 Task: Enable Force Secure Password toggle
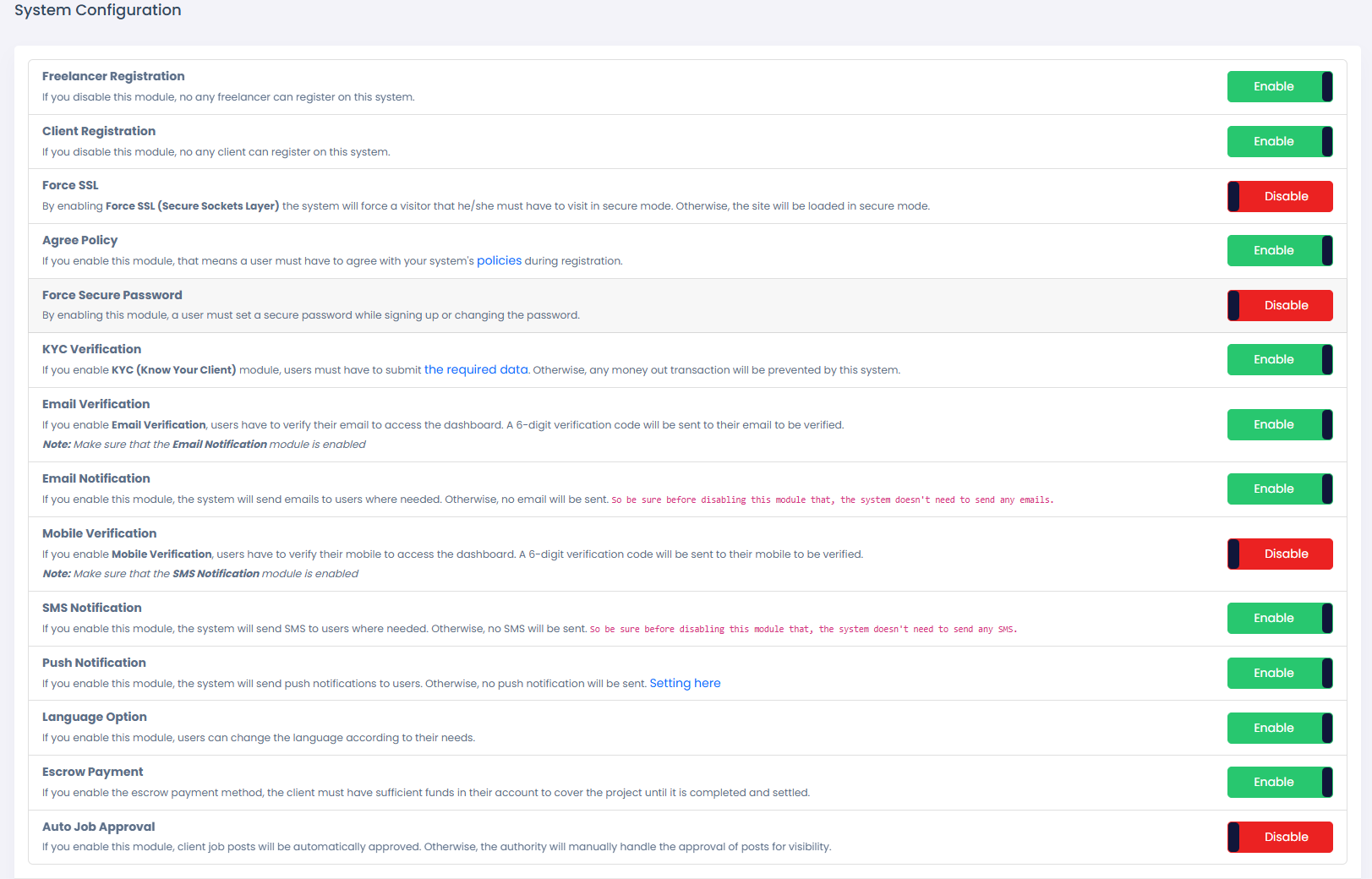coord(1279,306)
